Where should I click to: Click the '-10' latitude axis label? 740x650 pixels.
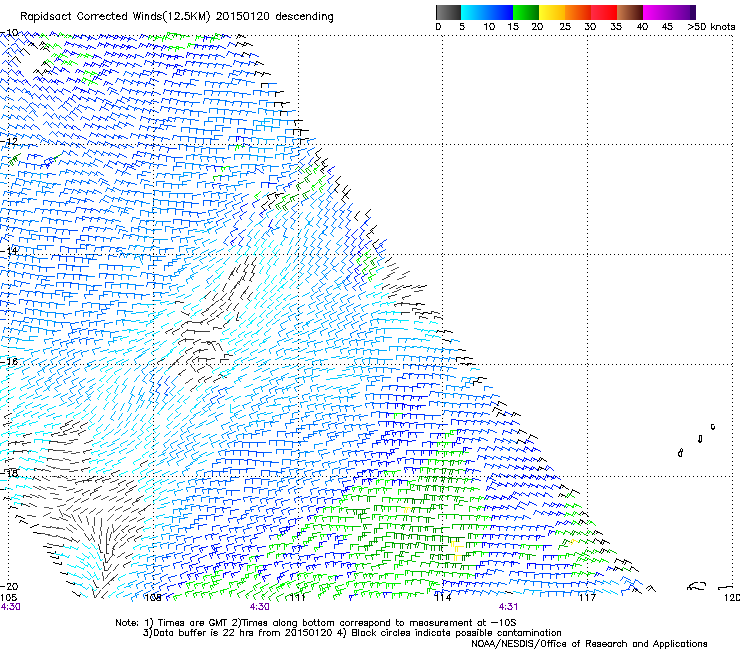click(x=9, y=33)
